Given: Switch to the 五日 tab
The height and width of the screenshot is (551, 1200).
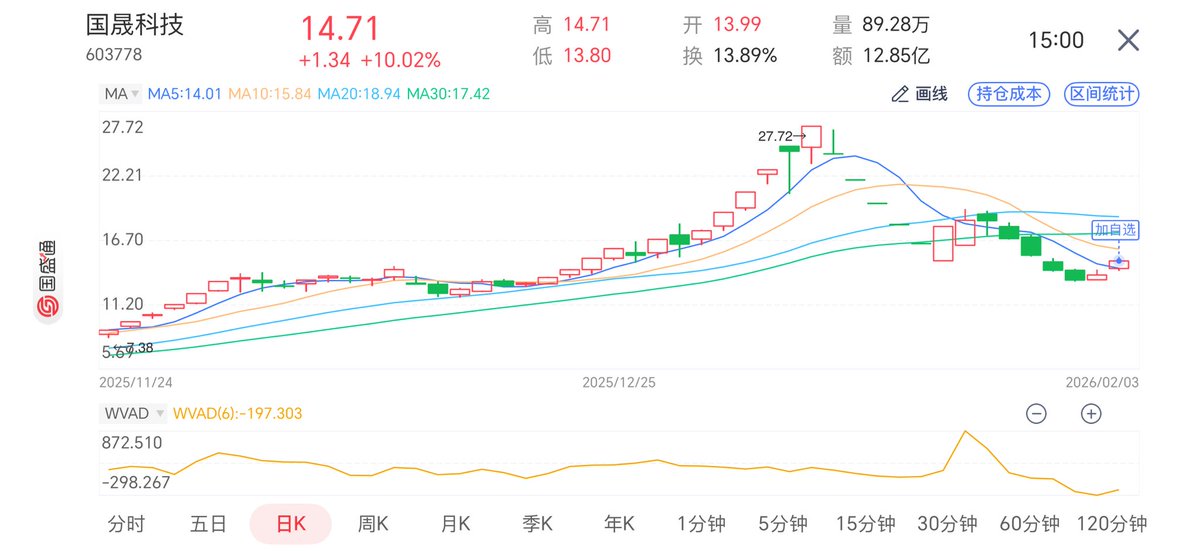Looking at the screenshot, I should pyautogui.click(x=208, y=523).
